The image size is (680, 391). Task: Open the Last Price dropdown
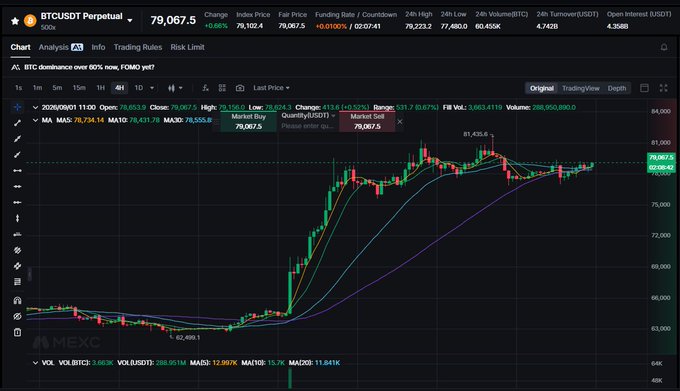tap(271, 88)
